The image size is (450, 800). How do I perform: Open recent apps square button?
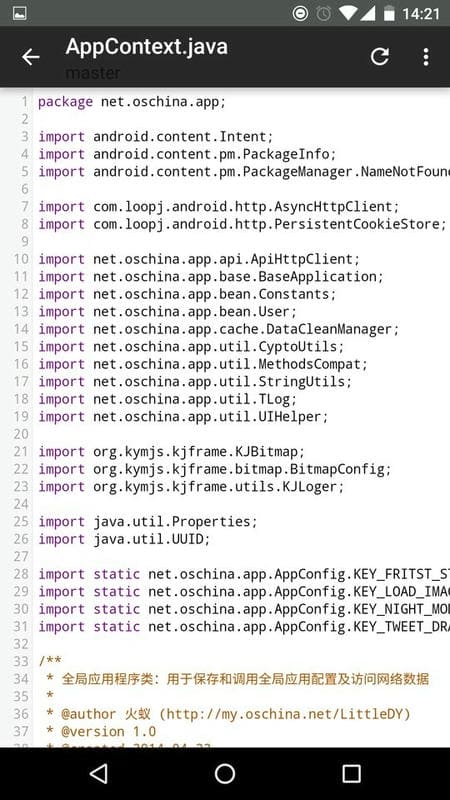click(x=351, y=773)
